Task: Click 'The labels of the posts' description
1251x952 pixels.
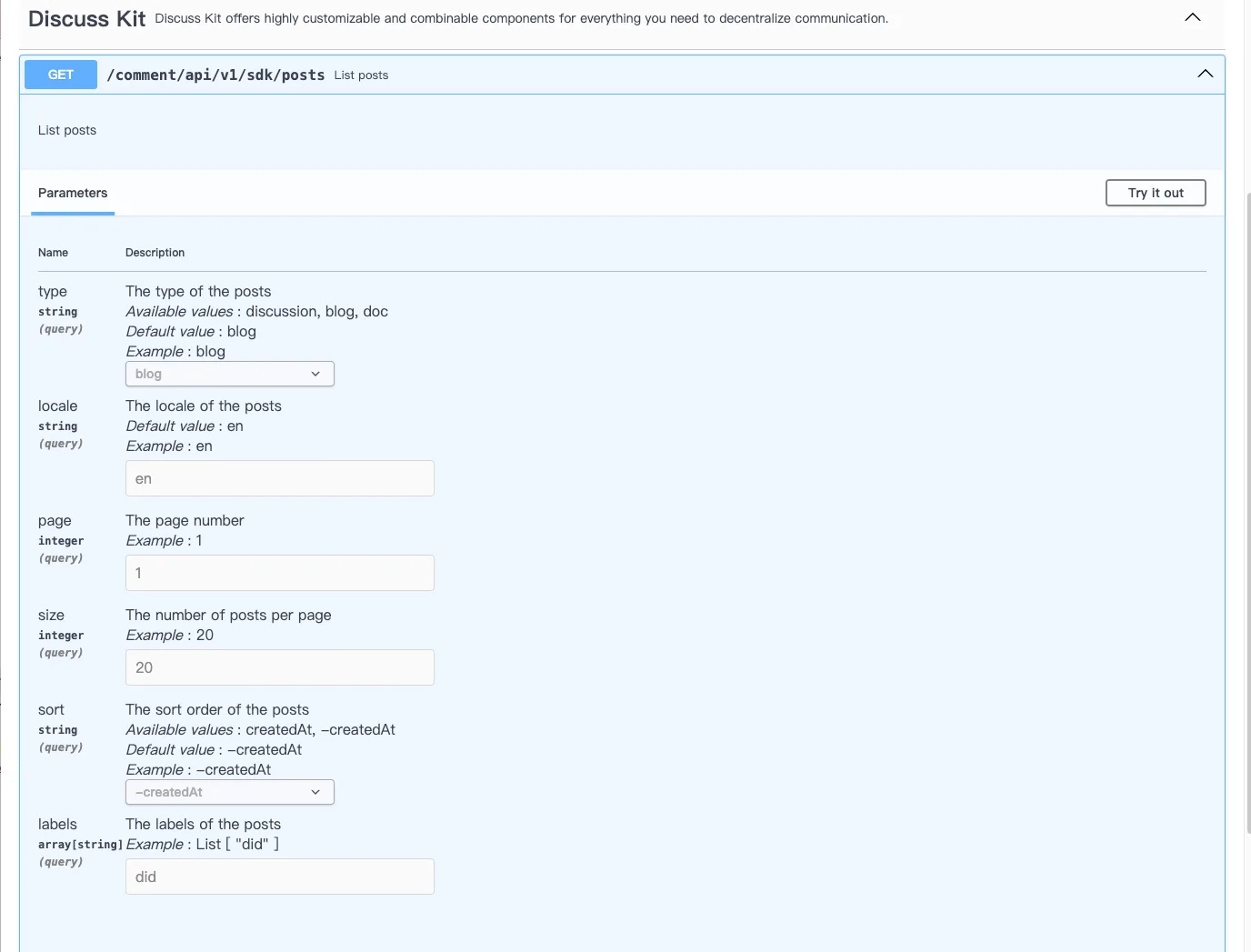Action: point(204,824)
